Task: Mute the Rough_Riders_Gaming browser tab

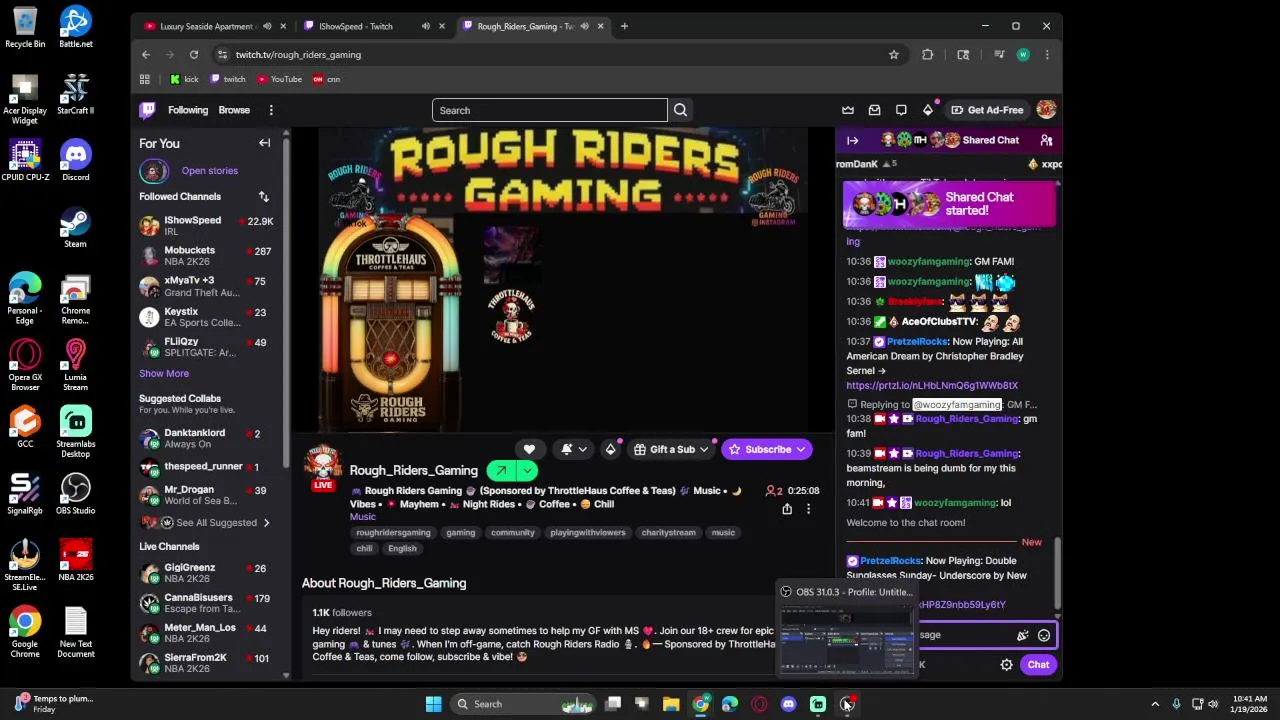Action: (584, 26)
